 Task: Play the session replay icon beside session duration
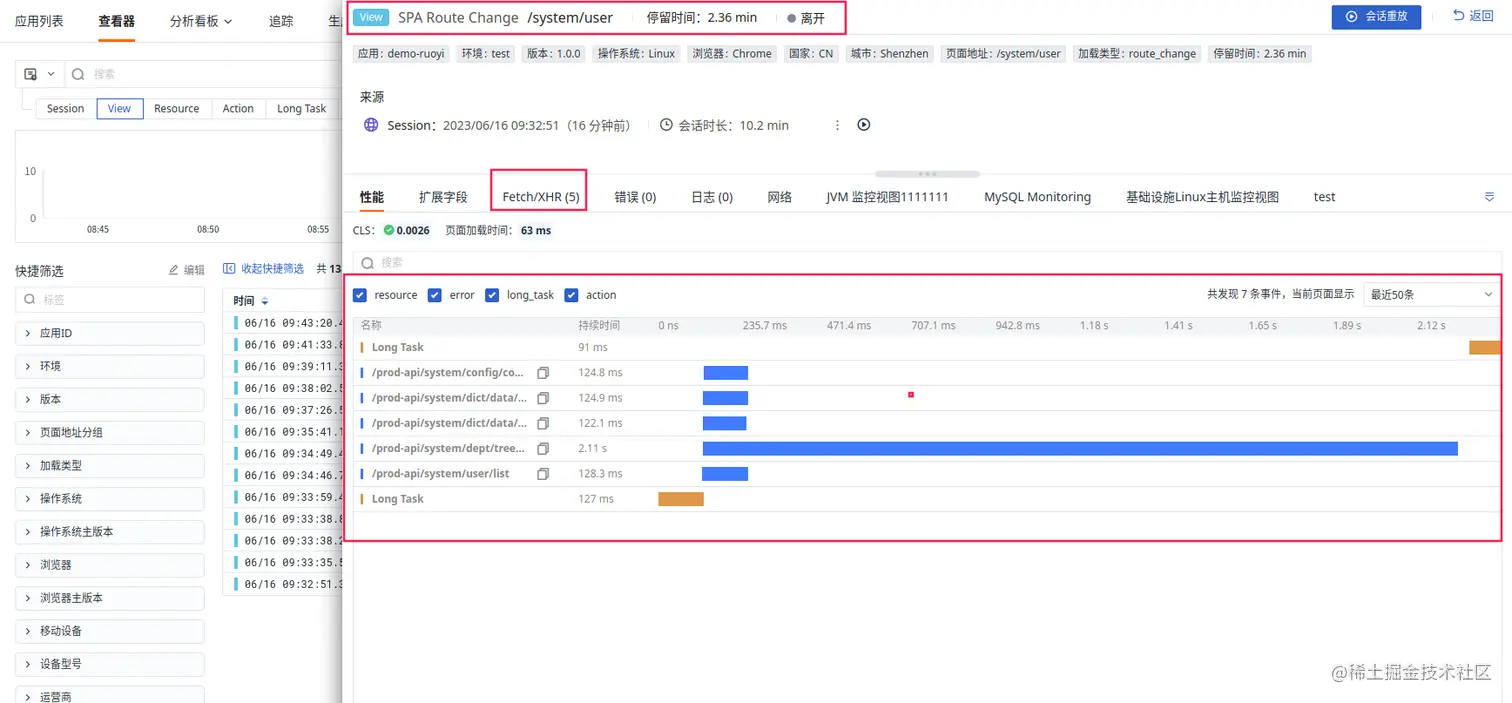coord(864,125)
